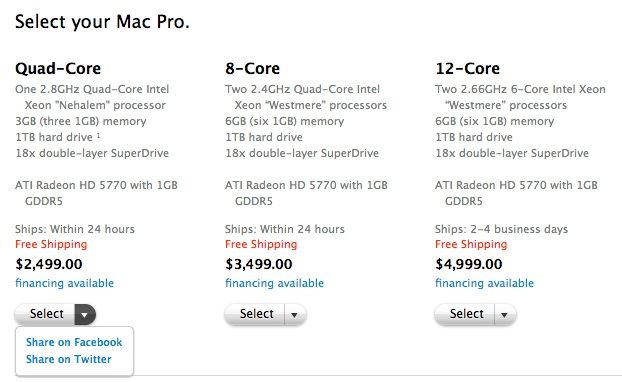Viewport: 622px width, 382px height.
Task: Expand the 12-Core Select dropdown arrow
Action: [x=505, y=315]
